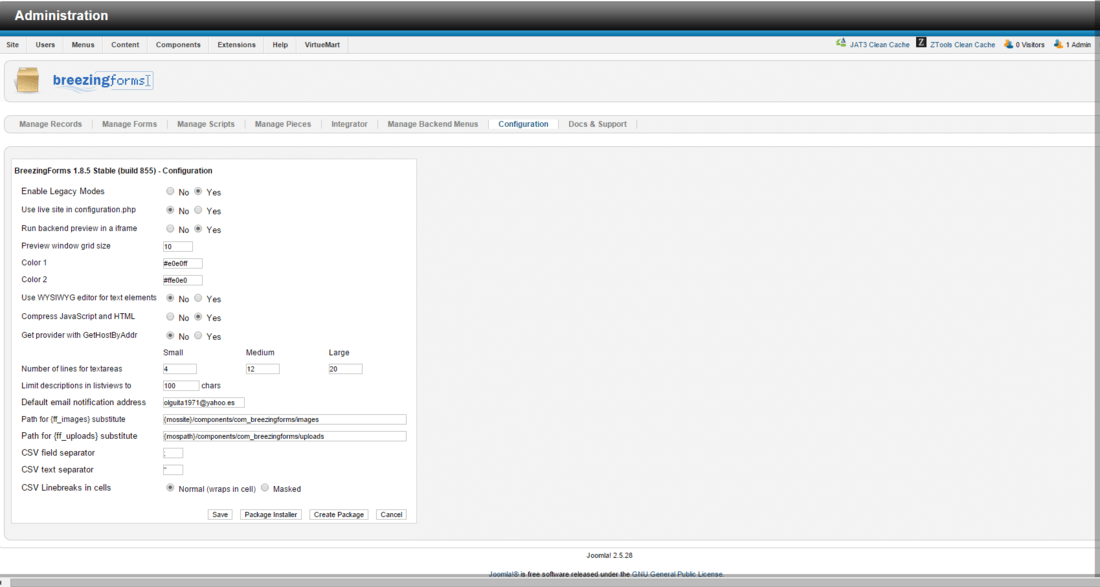Click the 0 Visitors text

tap(1030, 45)
